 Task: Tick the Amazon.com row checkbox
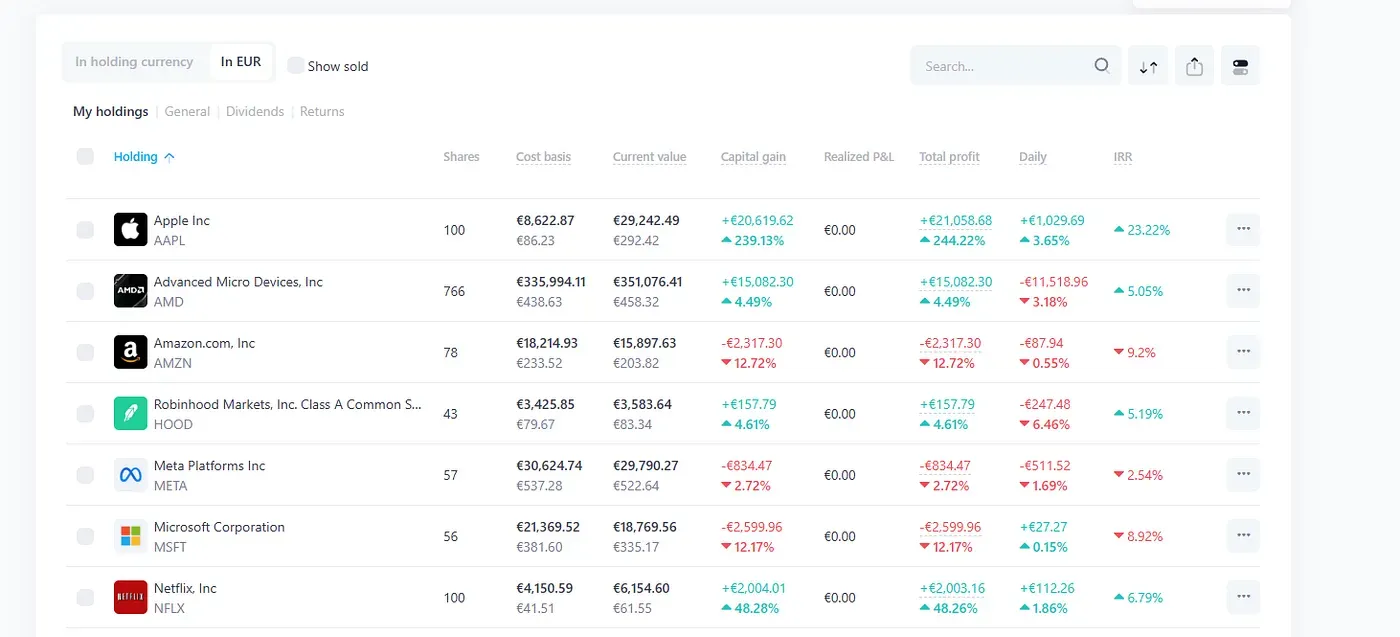click(x=85, y=352)
